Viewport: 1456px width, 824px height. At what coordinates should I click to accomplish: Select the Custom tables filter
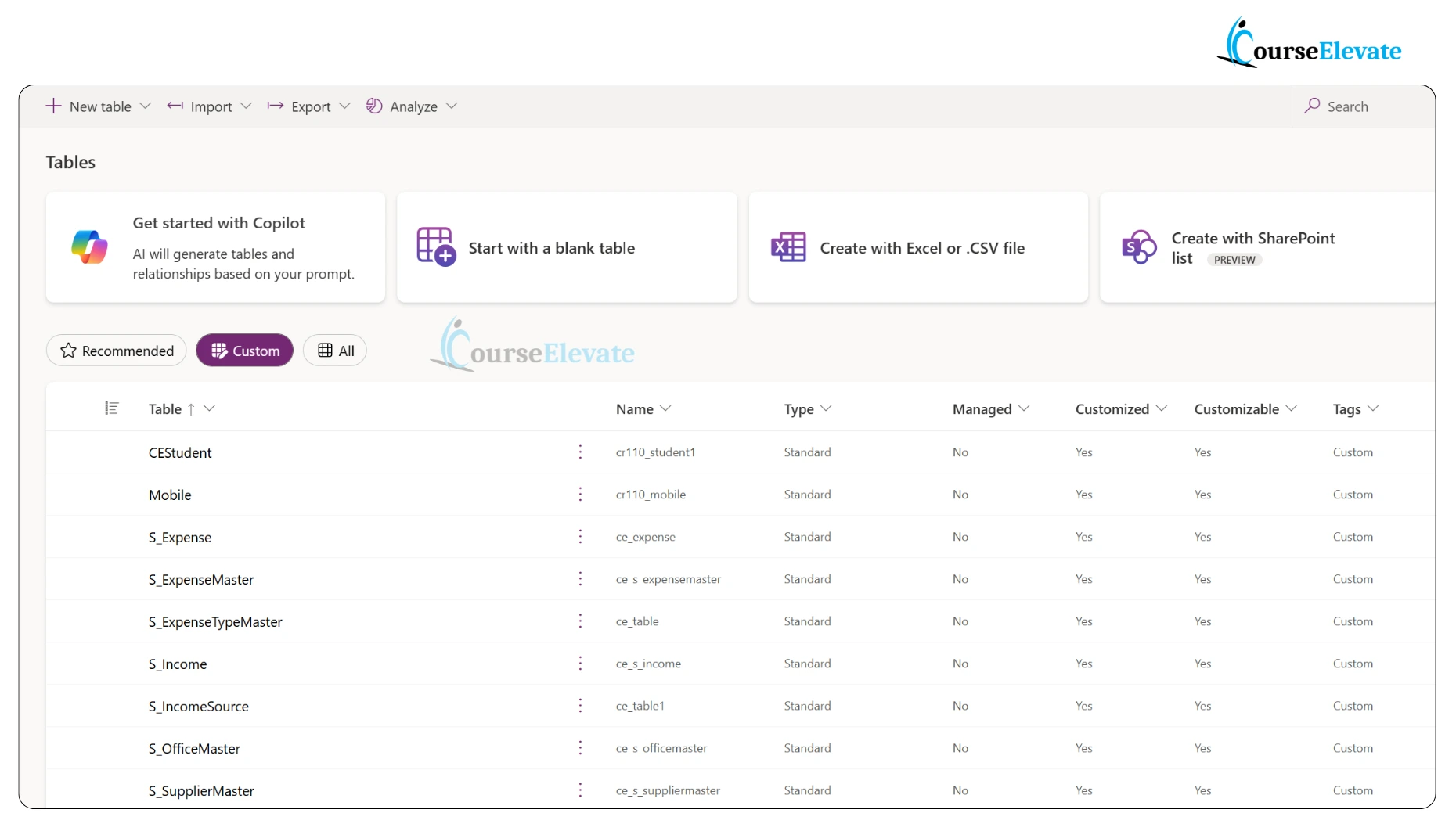pyautogui.click(x=245, y=351)
